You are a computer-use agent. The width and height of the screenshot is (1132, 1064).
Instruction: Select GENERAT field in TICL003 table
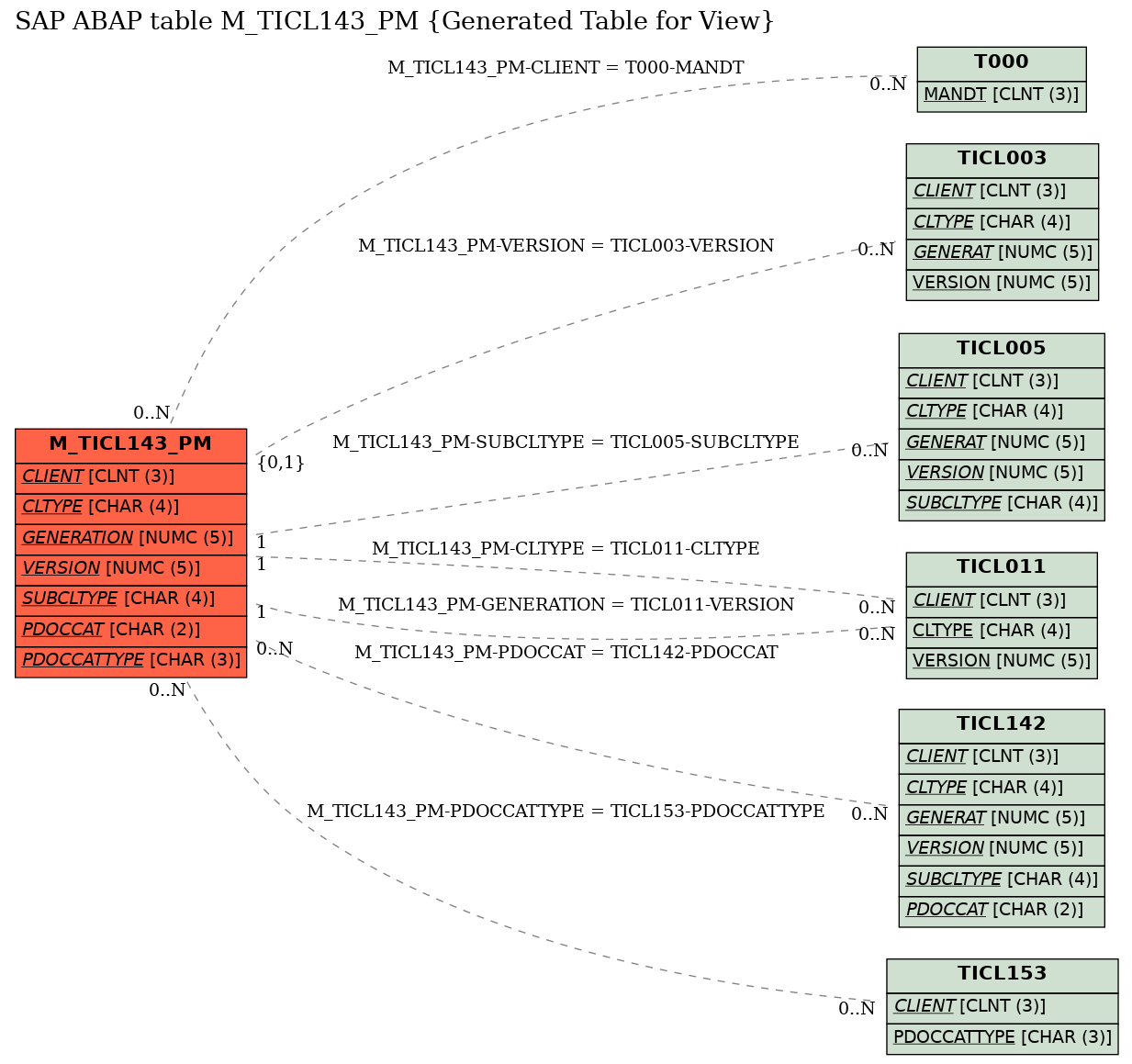coord(1003,252)
